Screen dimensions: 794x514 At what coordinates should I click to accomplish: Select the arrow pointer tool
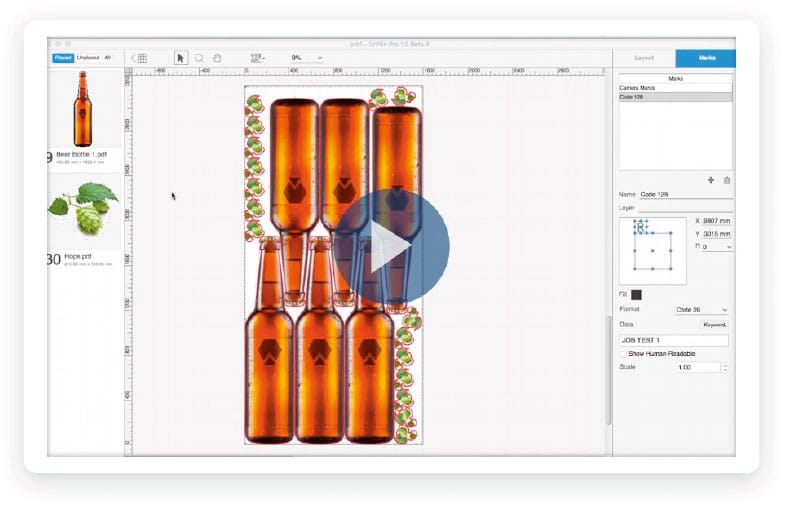[180, 58]
